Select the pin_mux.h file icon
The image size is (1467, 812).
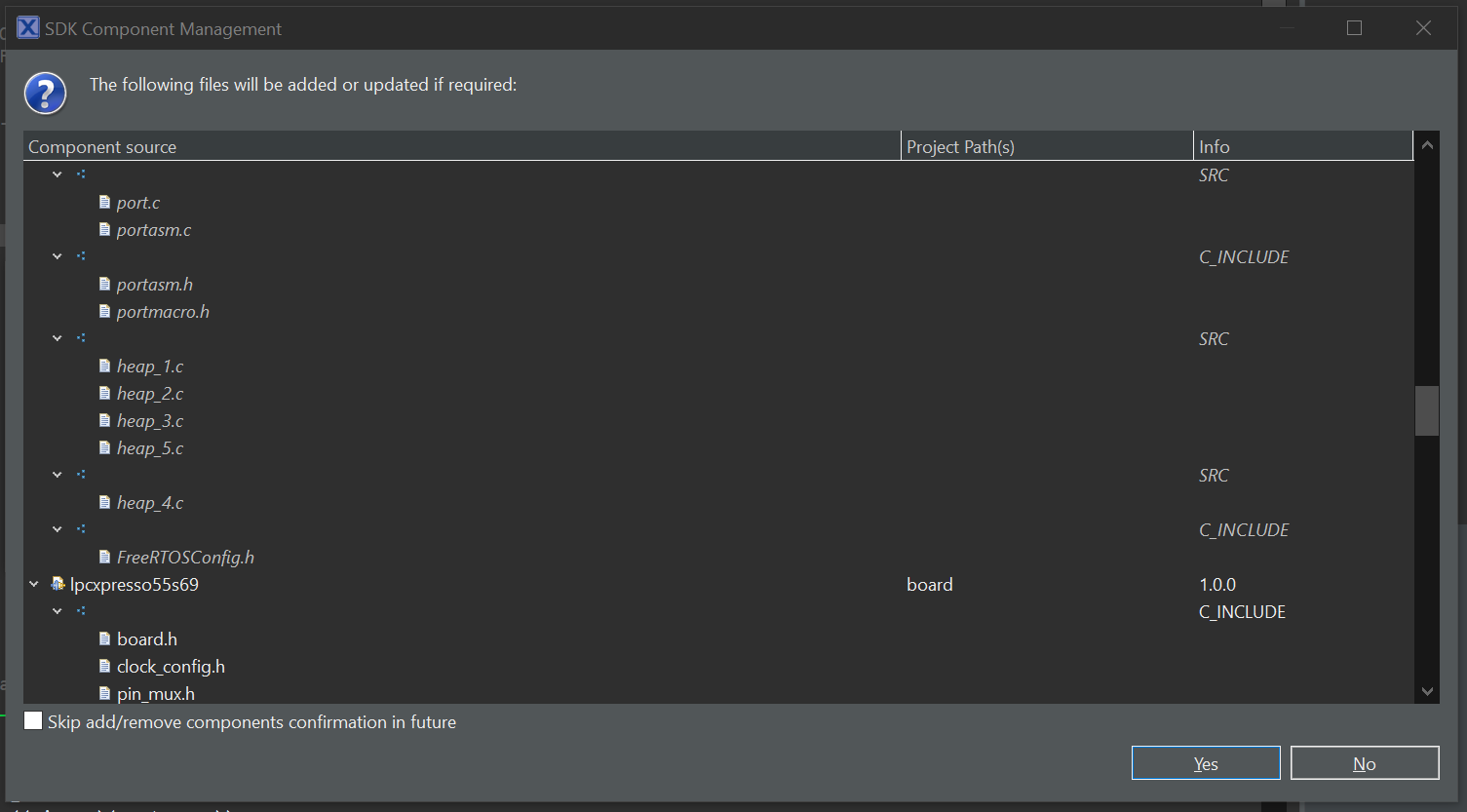point(105,693)
